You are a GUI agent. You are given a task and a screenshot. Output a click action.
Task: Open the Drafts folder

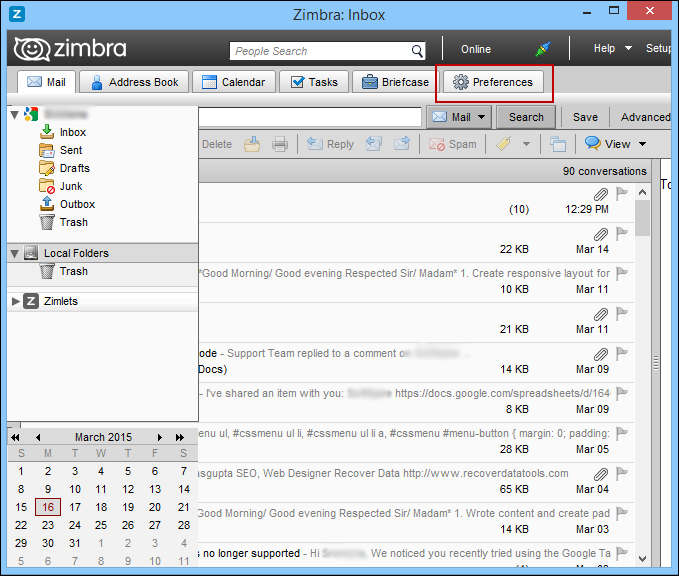coord(74,168)
